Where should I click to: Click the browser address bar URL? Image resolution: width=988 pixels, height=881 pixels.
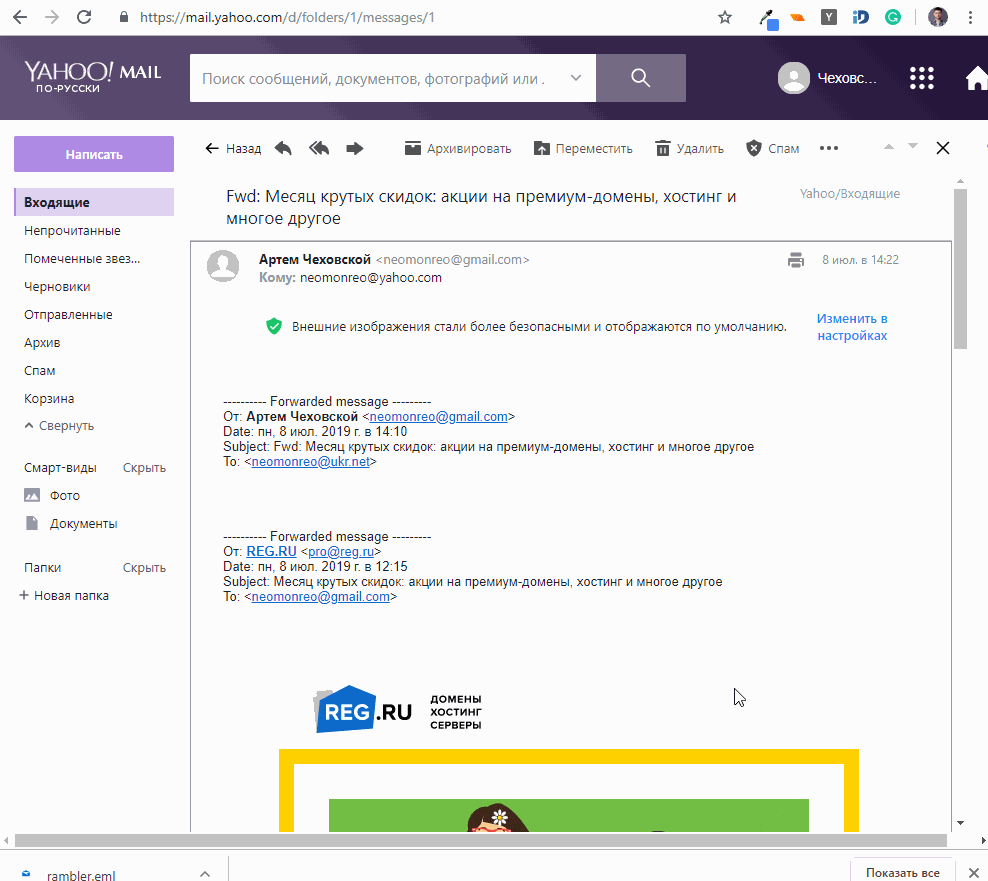coord(287,18)
